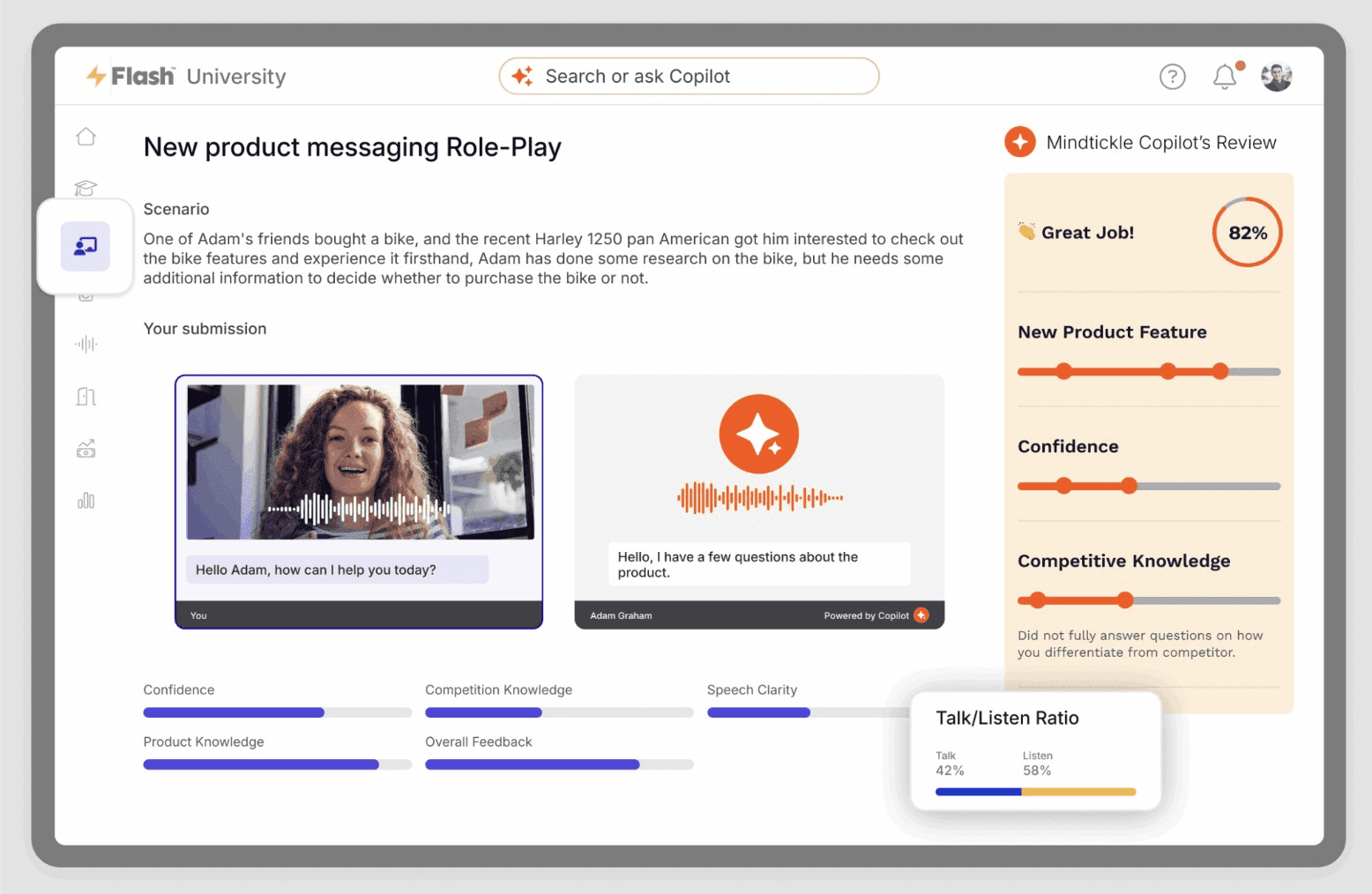Click the orange Copilot audio waveform
Screen dimensions: 1372x894
[x=759, y=497]
